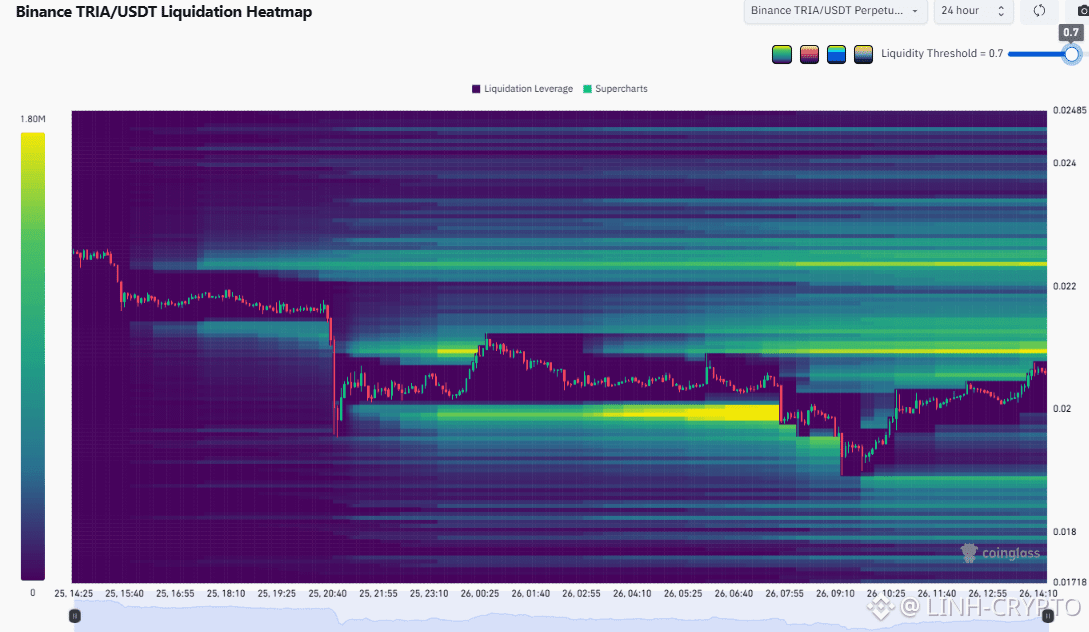Viewport: 1089px width, 632px height.
Task: Open the Binance TRIA/USDT Perpetual pair dropdown
Action: tap(836, 11)
